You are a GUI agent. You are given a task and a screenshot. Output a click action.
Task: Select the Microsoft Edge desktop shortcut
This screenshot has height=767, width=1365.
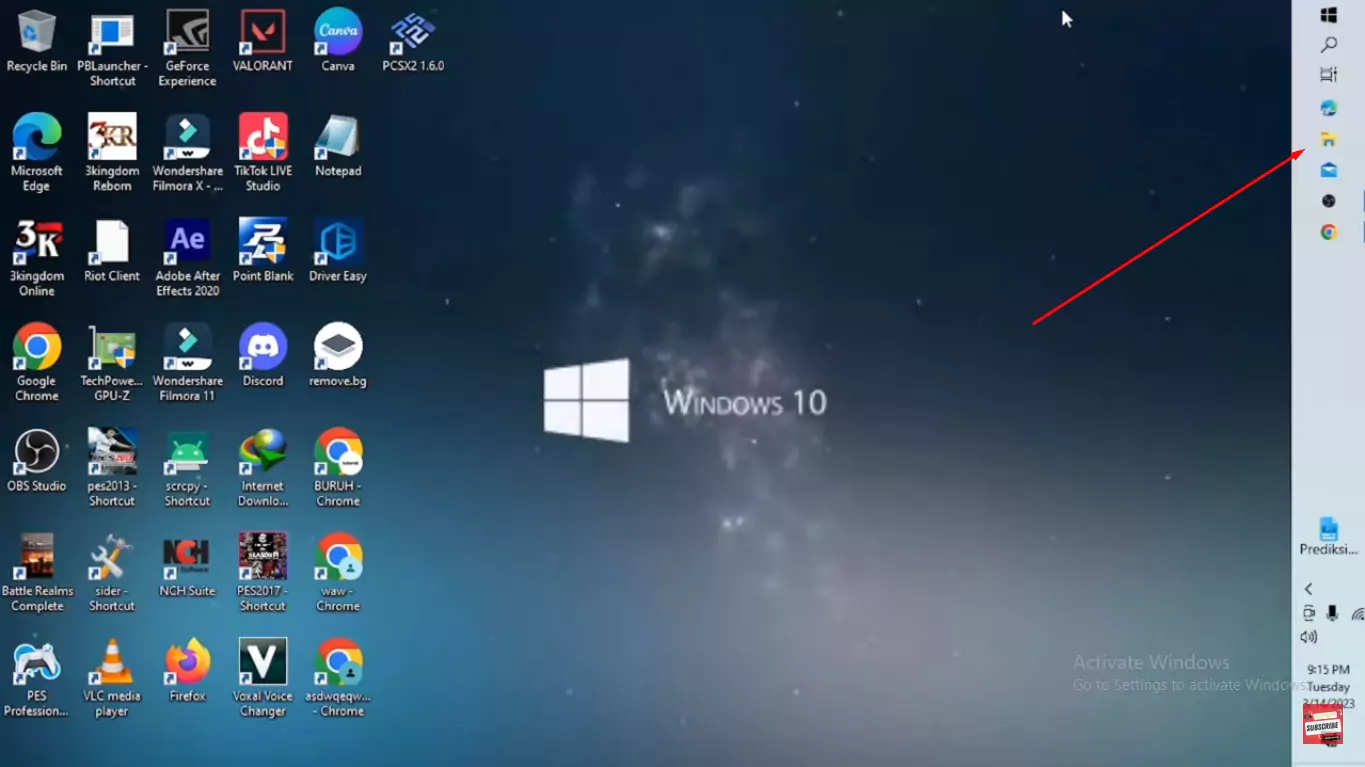37,154
